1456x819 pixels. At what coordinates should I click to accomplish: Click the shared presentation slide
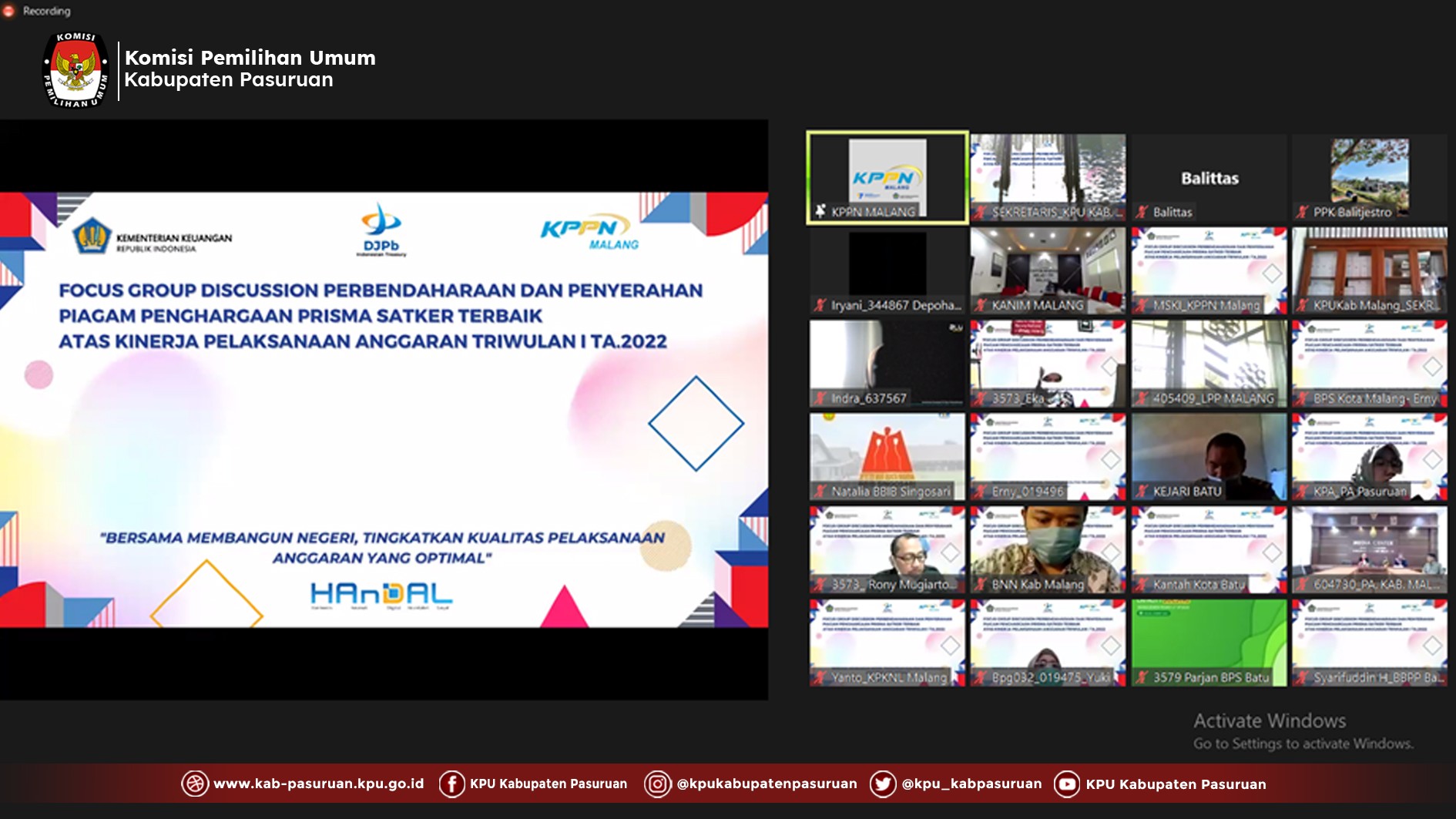tap(384, 409)
